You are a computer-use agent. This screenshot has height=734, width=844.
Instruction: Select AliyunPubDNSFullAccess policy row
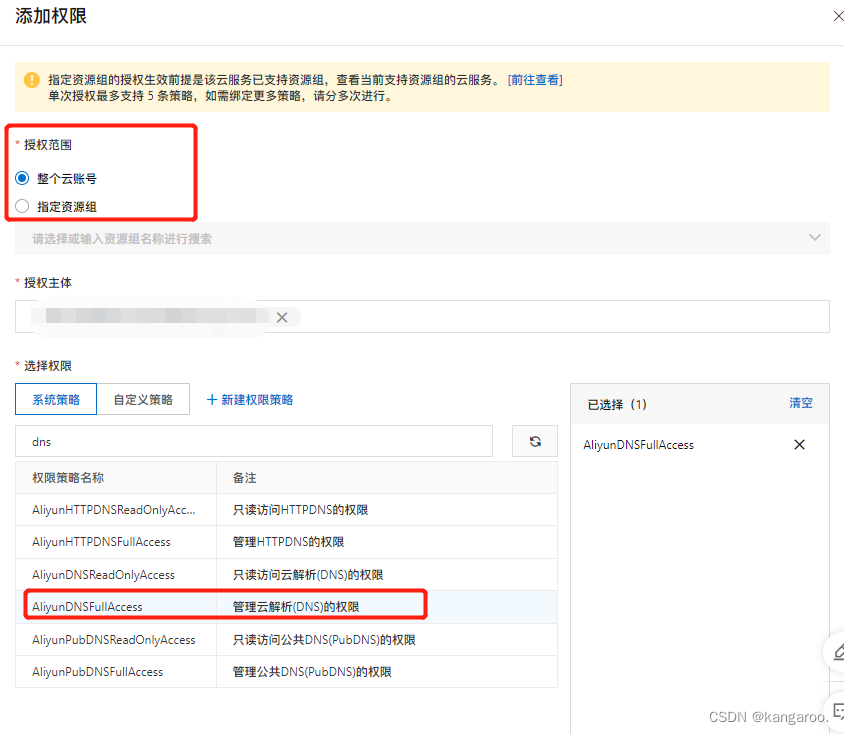(286, 672)
